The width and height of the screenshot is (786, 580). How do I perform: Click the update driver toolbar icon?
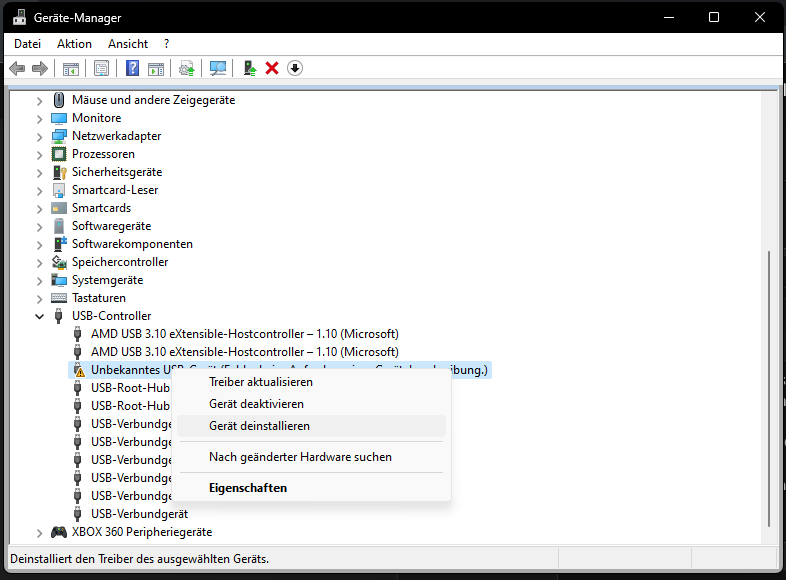click(x=186, y=69)
